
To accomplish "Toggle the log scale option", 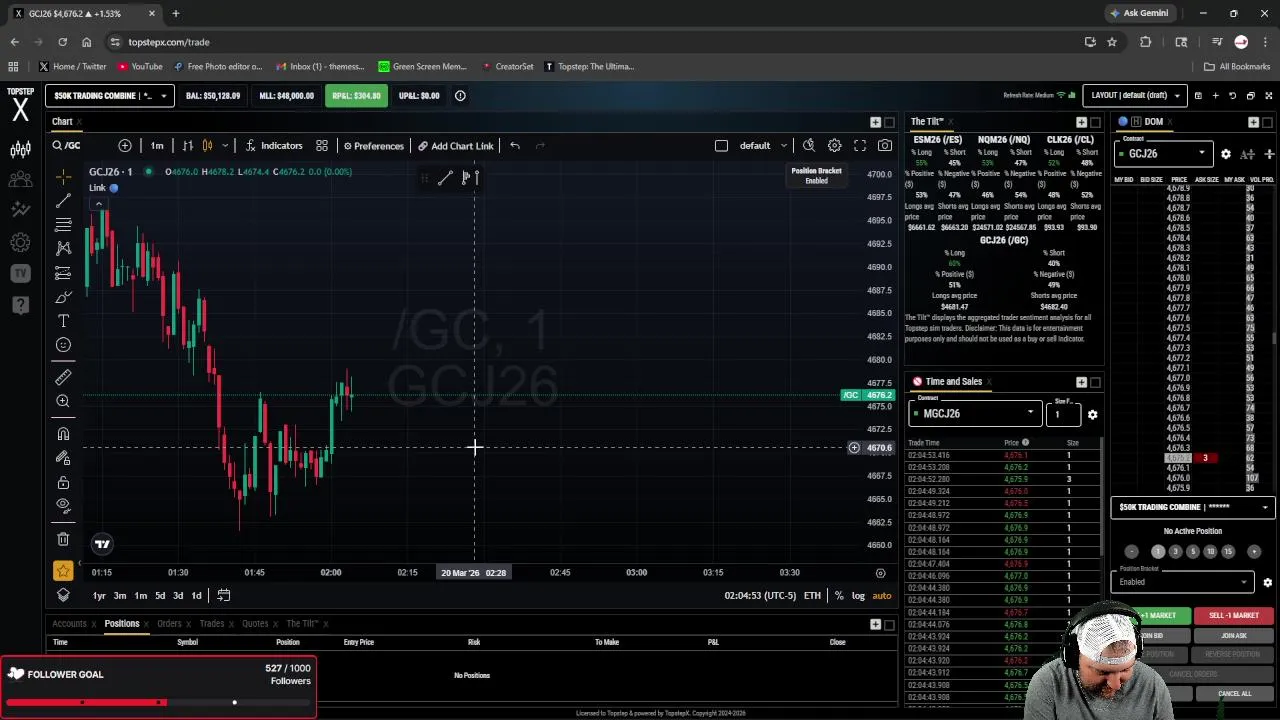I will tap(858, 596).
